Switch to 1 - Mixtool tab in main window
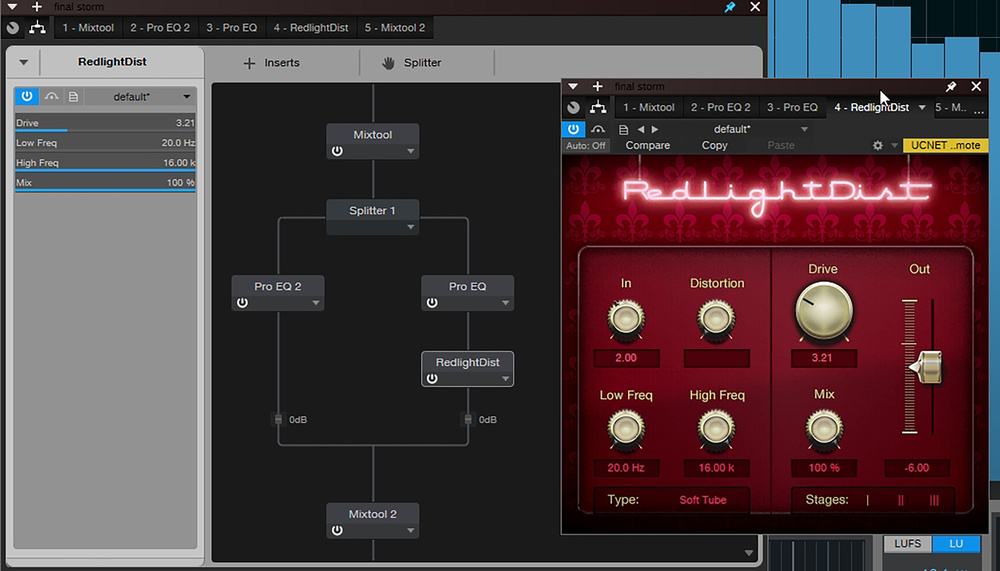The height and width of the screenshot is (571, 1000). [x=88, y=27]
